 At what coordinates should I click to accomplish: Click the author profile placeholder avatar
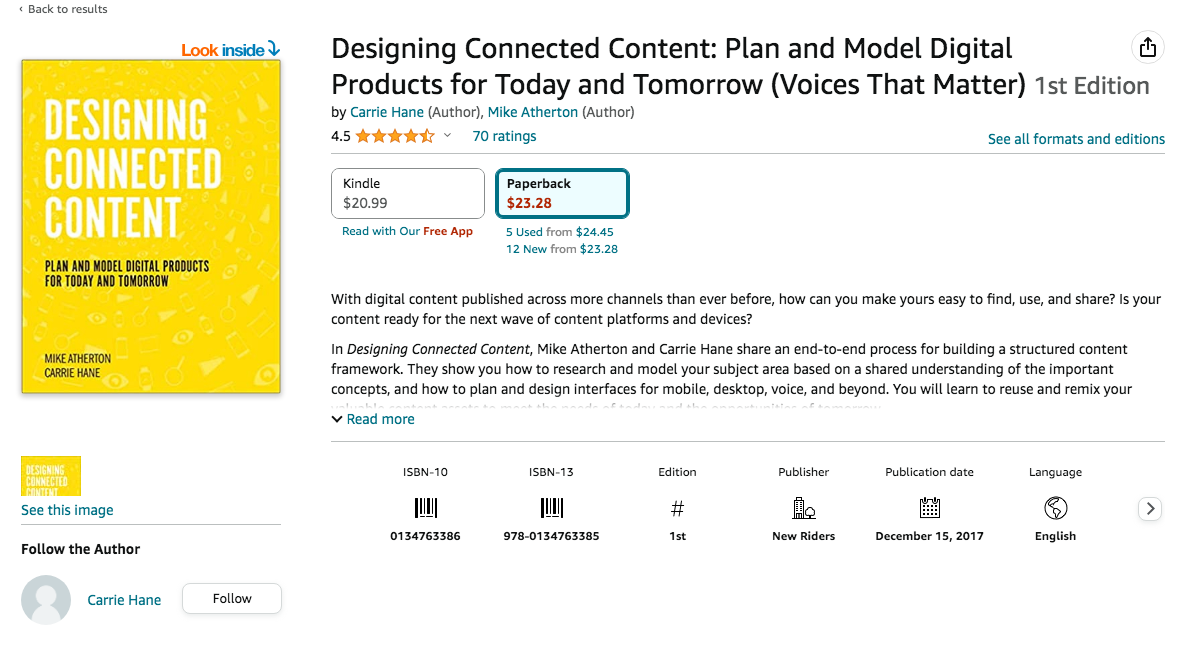(x=46, y=598)
